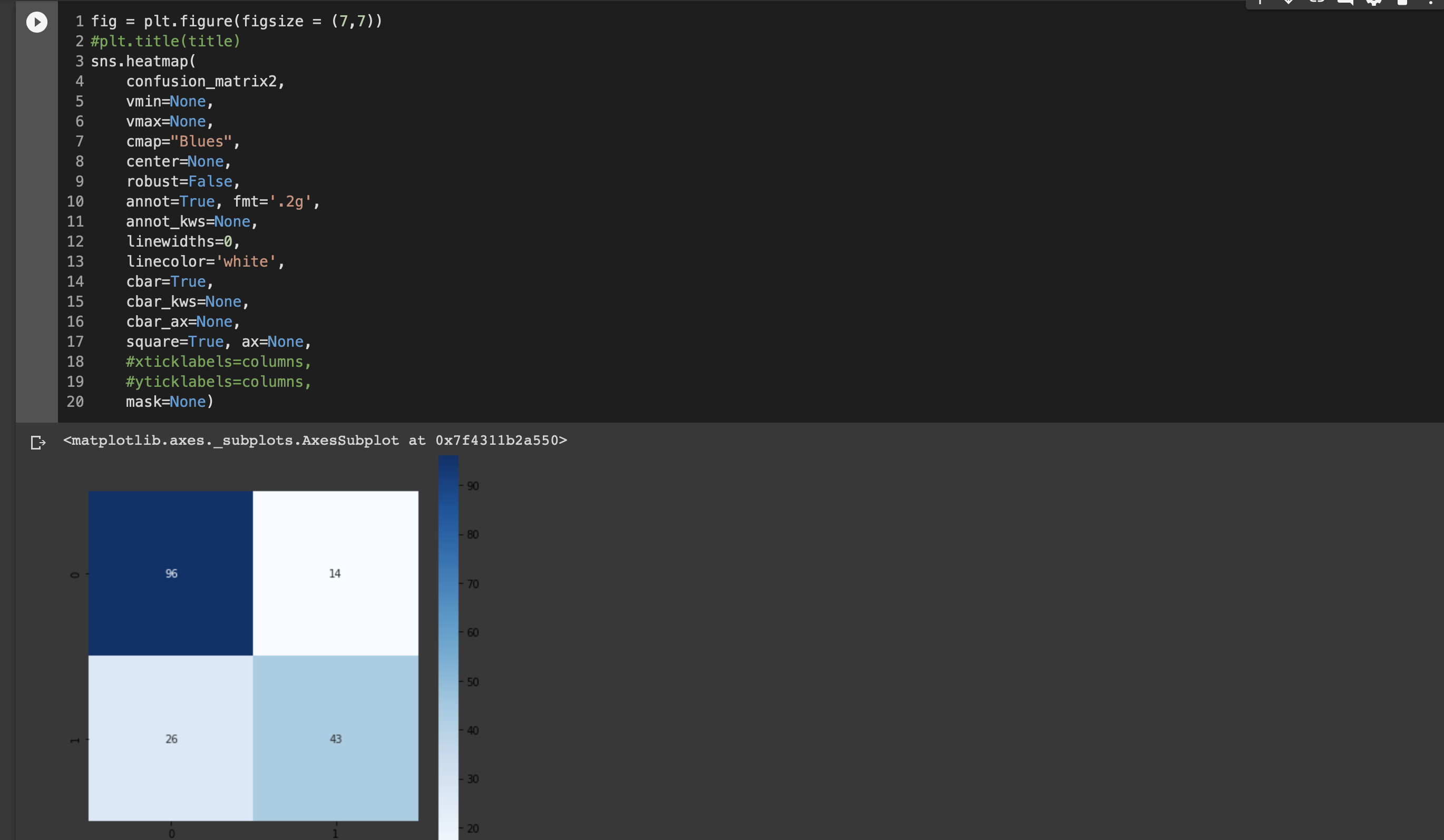Open editor settings gear icon
The height and width of the screenshot is (840, 1444).
(1373, 2)
